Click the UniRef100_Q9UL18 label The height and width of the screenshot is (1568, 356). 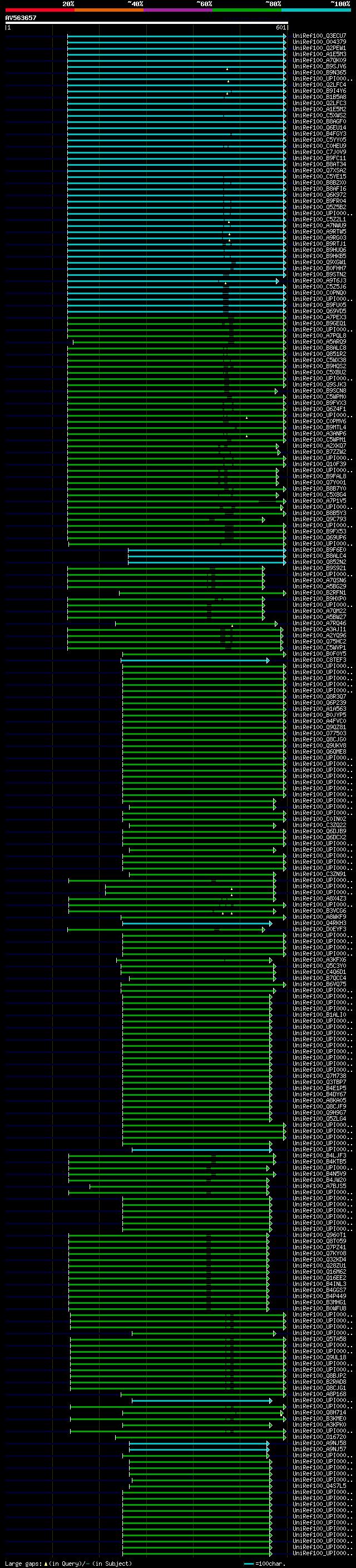click(319, 1357)
